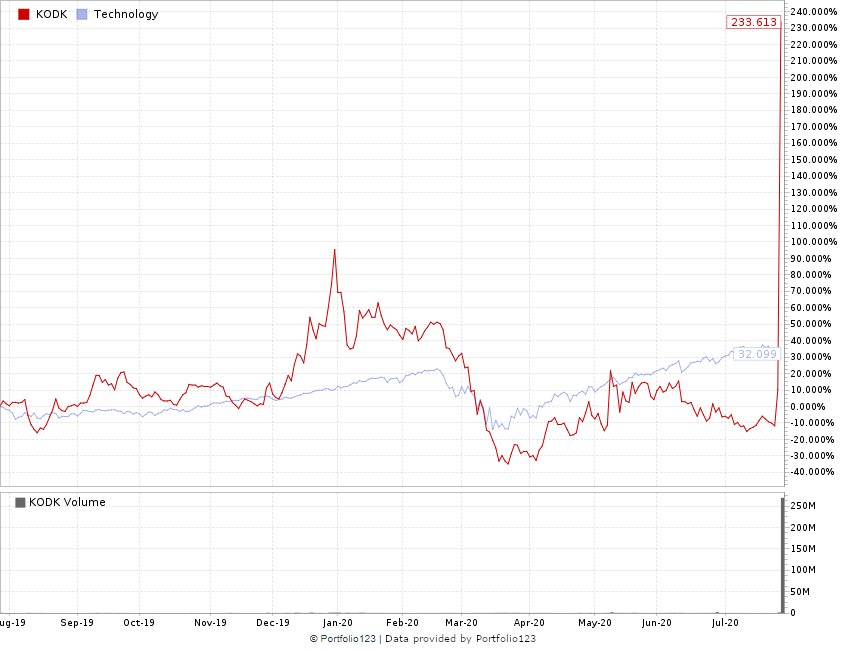Click the red KODK legend swatch
Image resolution: width=845 pixels, height=650 pixels.
(24, 15)
